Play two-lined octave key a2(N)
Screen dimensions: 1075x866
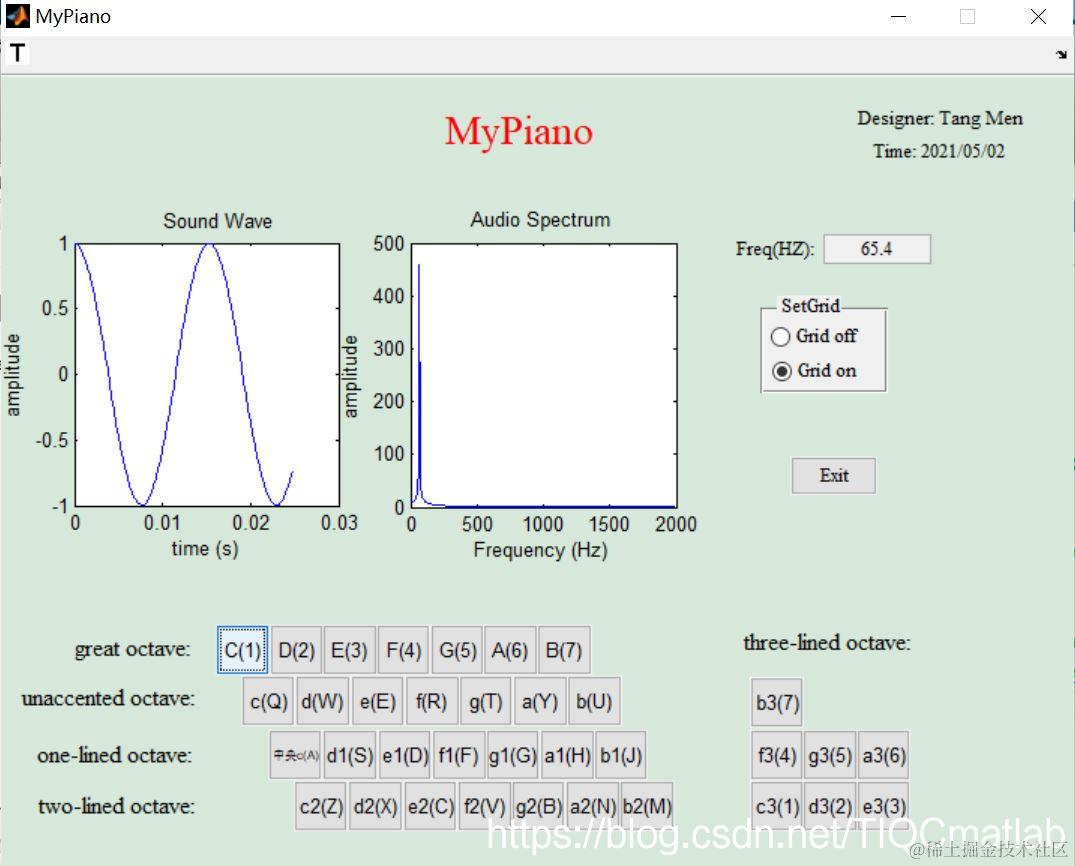pos(592,806)
